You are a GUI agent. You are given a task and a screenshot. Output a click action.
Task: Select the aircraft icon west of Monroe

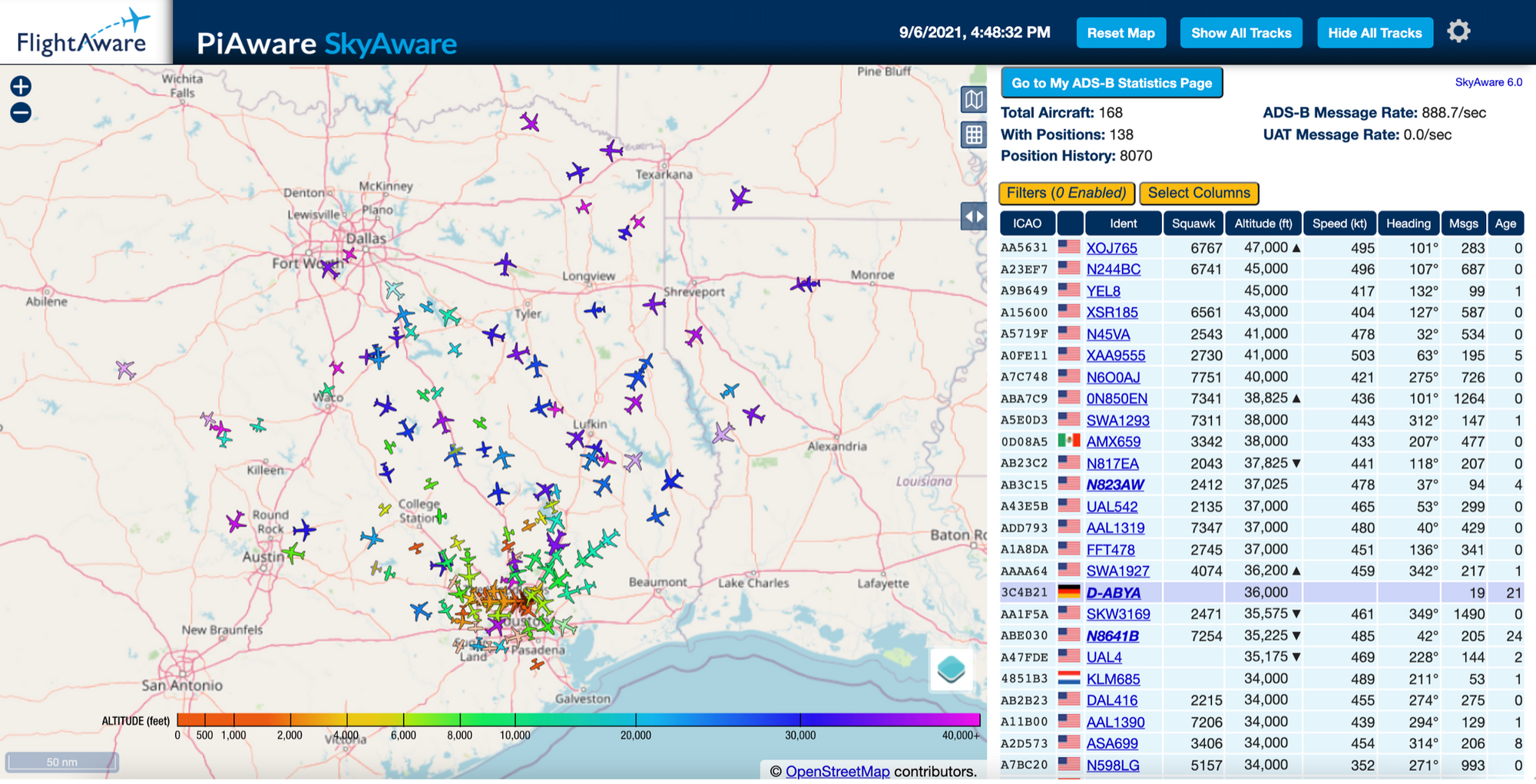(x=805, y=284)
